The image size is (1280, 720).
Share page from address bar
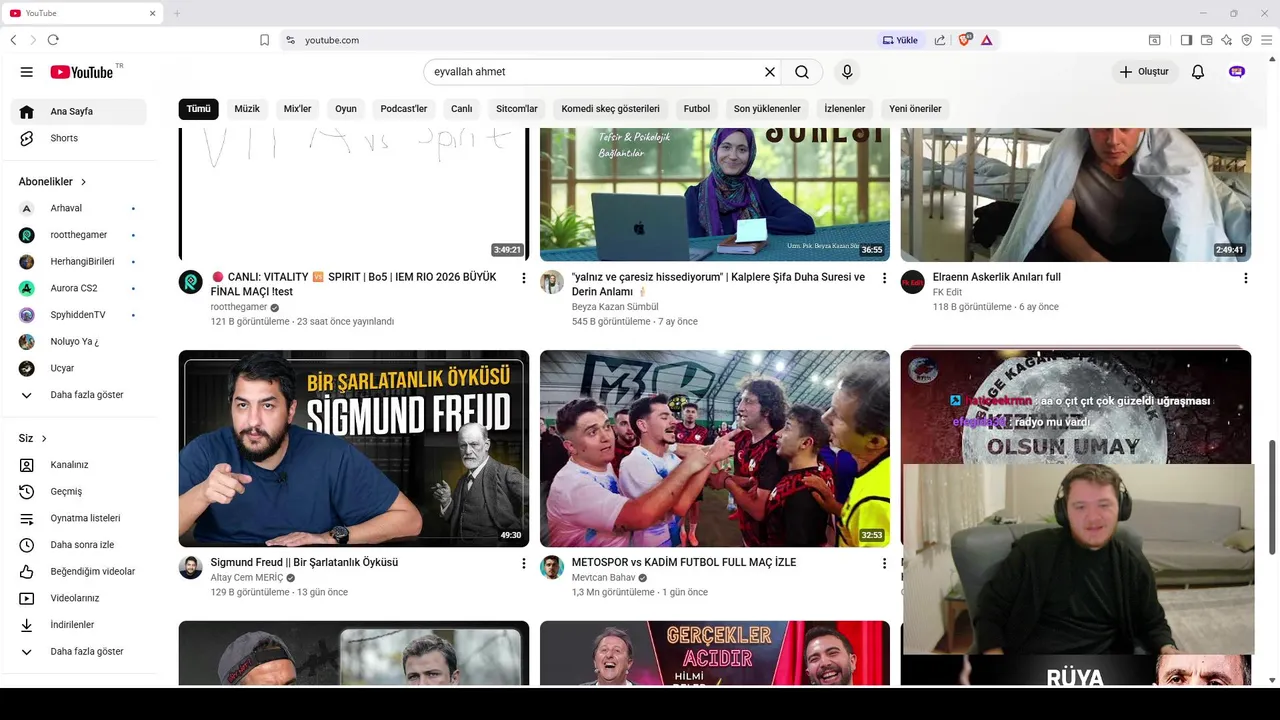pos(940,40)
